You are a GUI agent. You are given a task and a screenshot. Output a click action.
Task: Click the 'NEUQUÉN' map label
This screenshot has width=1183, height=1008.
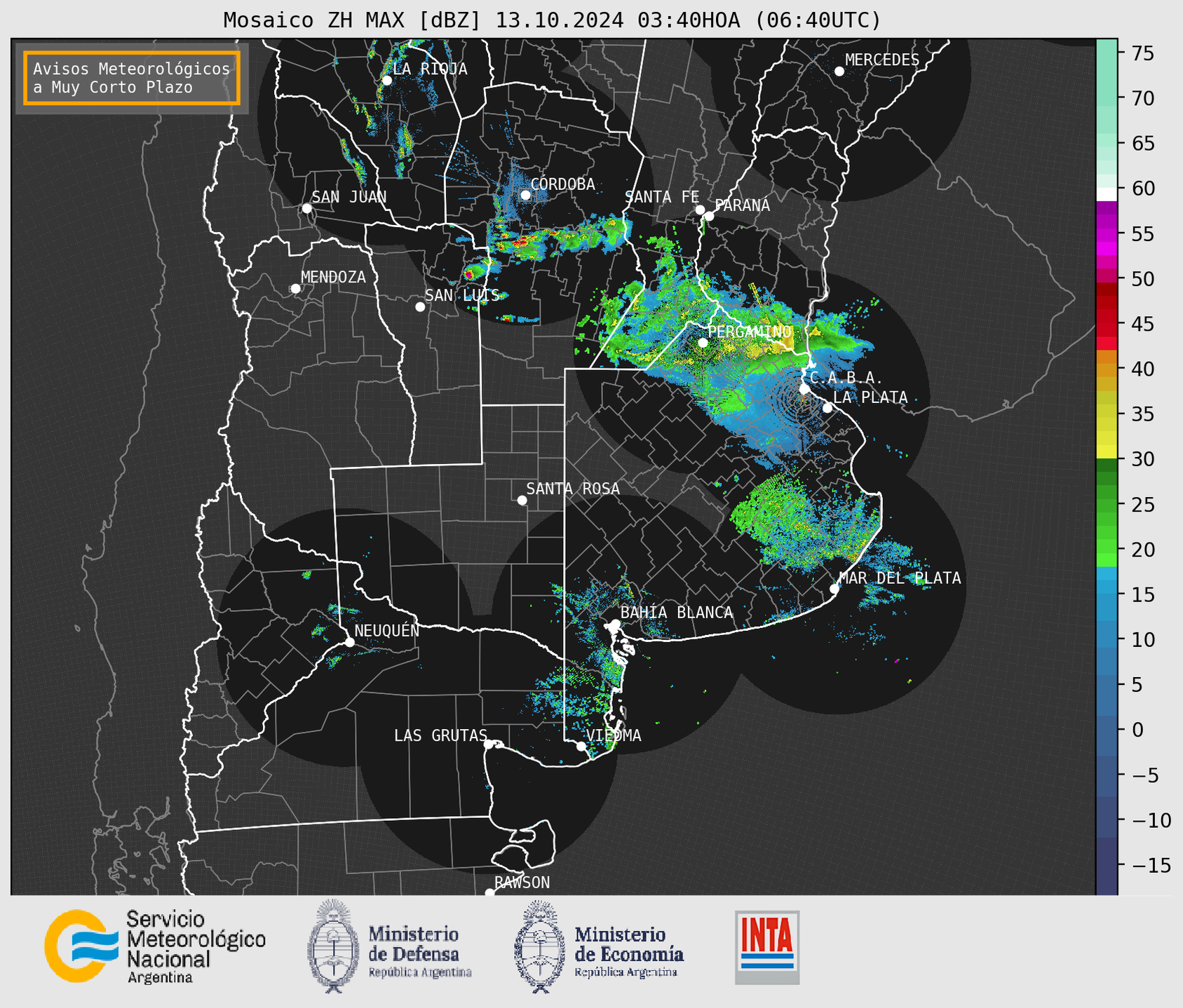387,631
